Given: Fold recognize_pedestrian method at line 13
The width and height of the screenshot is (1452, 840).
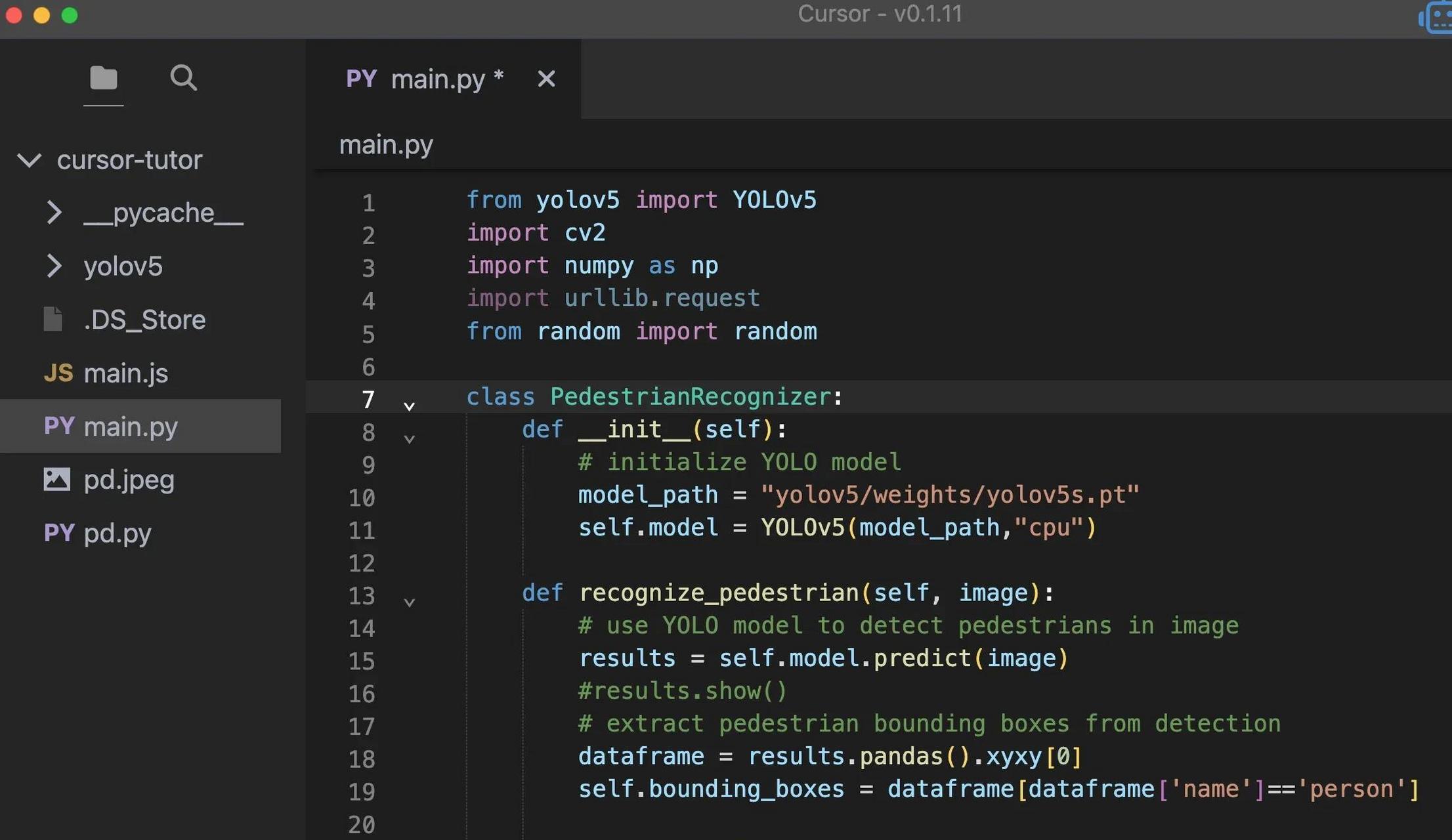Looking at the screenshot, I should point(409,602).
